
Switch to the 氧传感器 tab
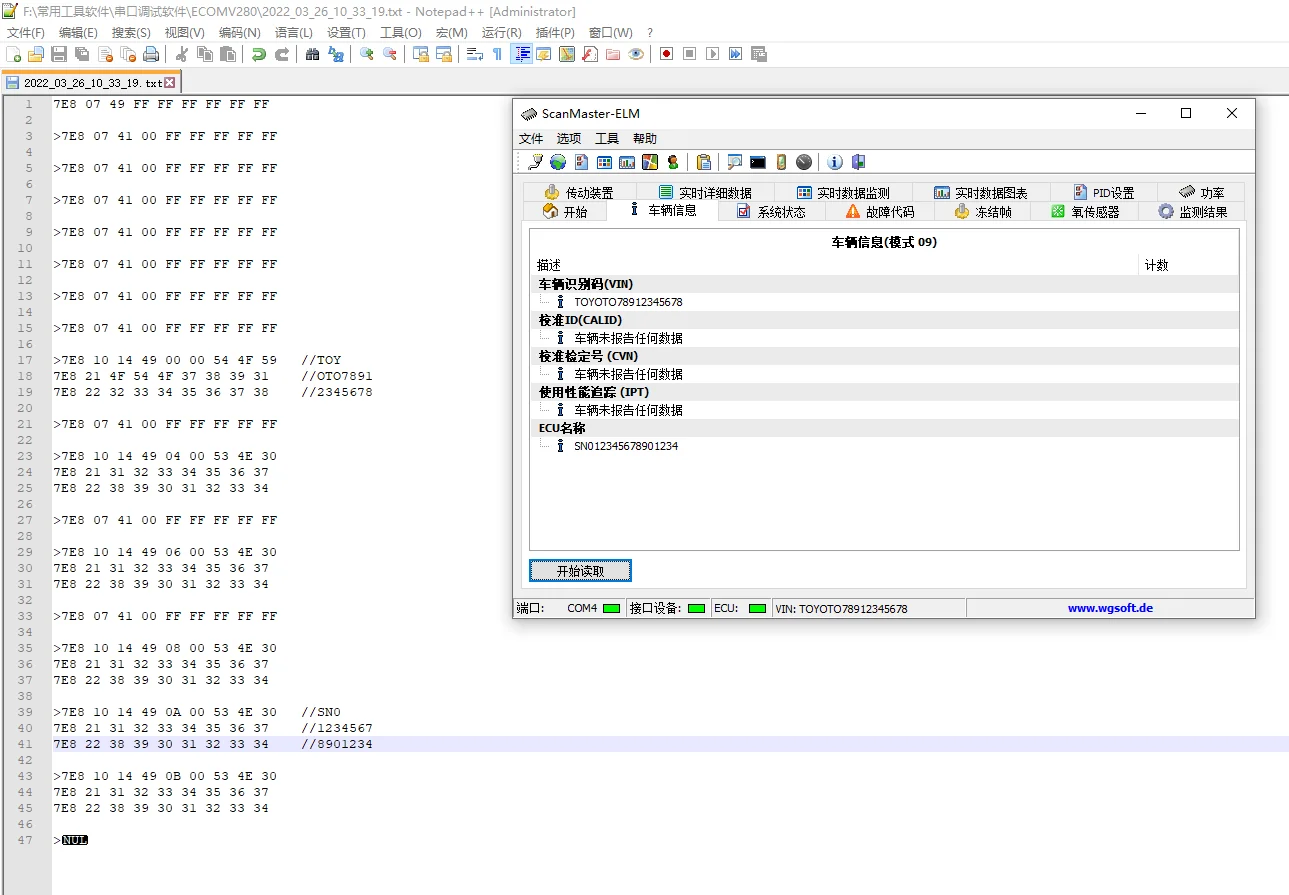coord(1086,212)
